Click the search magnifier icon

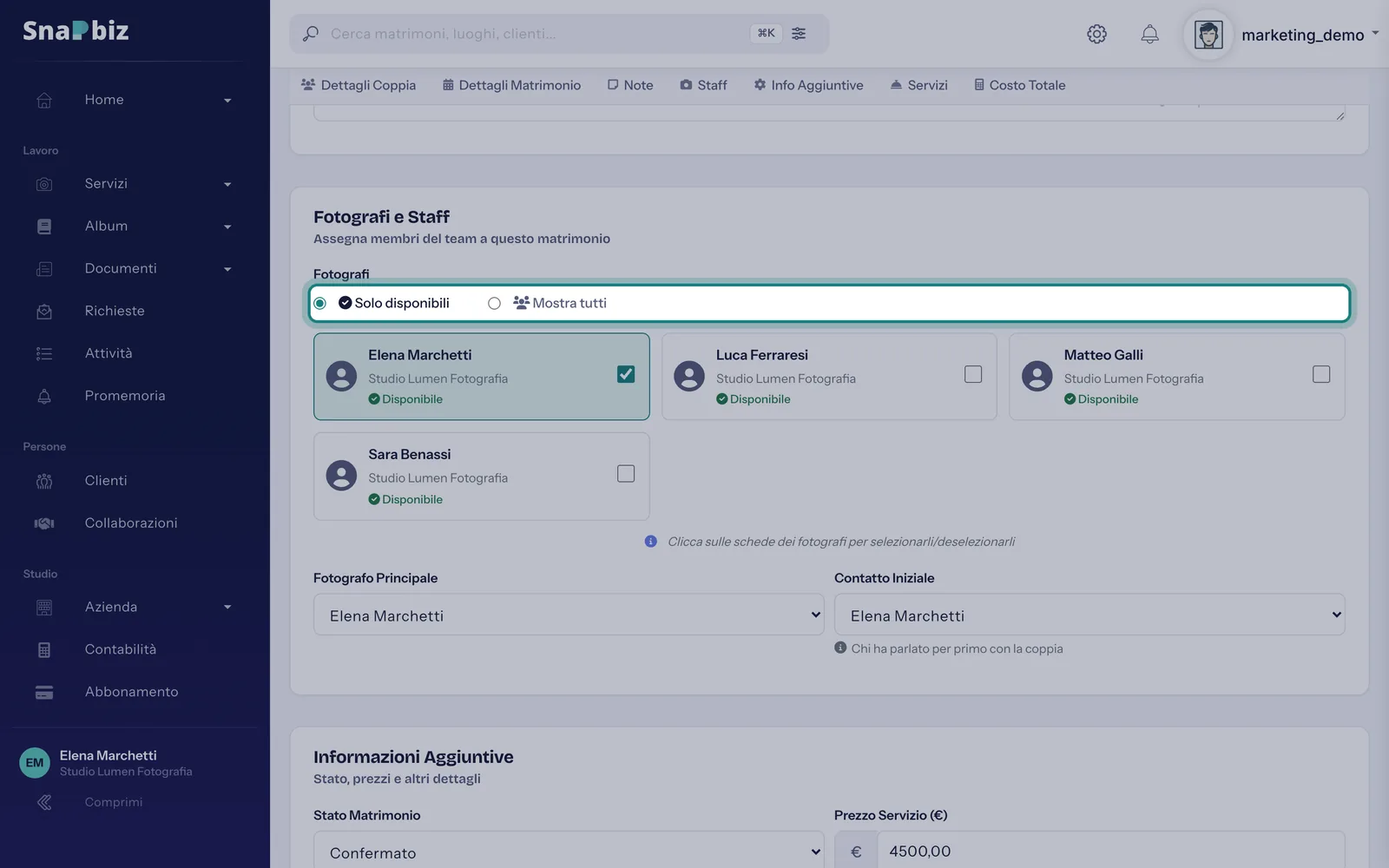310,34
